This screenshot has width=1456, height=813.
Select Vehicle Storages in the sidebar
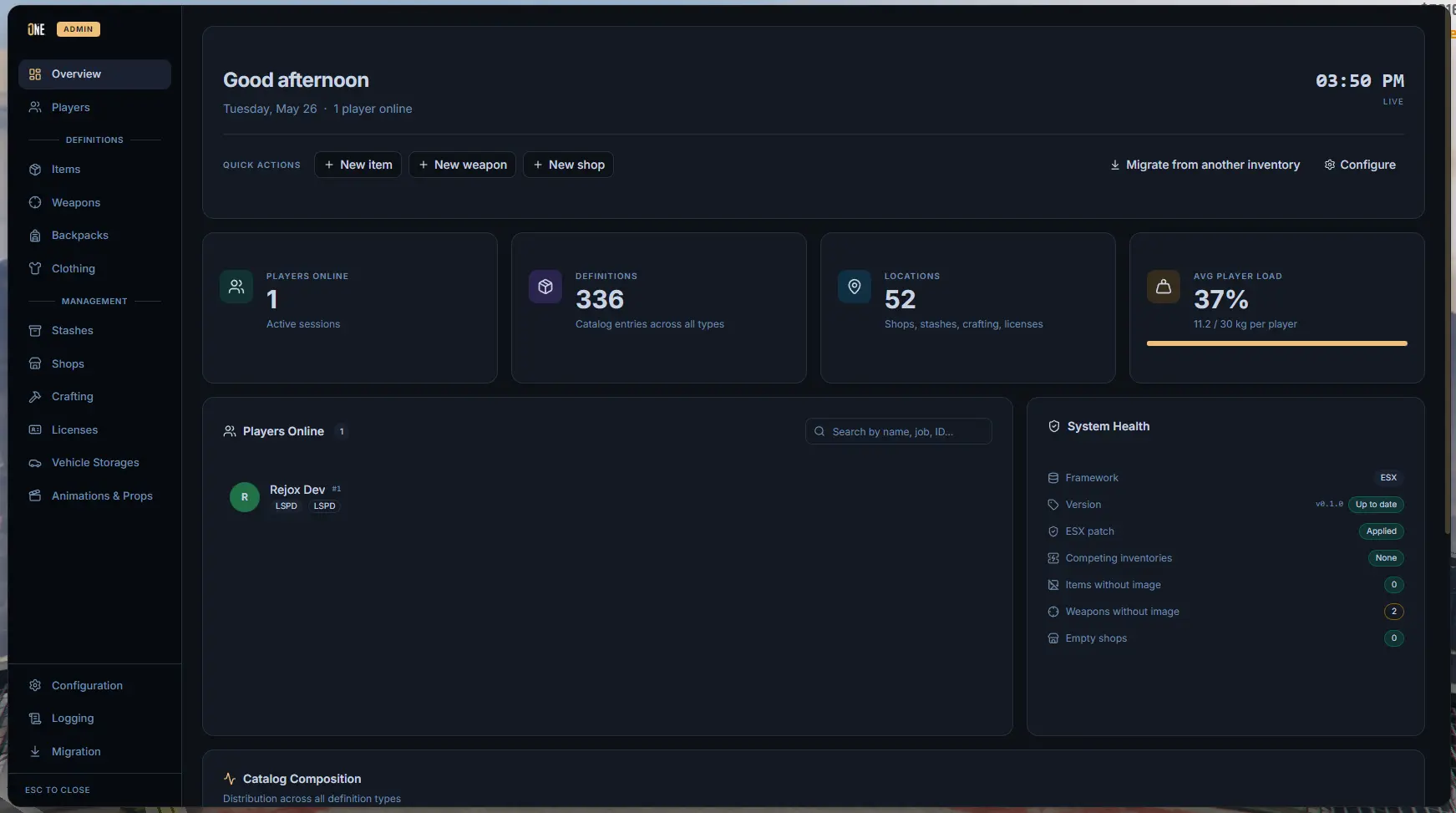tap(94, 463)
